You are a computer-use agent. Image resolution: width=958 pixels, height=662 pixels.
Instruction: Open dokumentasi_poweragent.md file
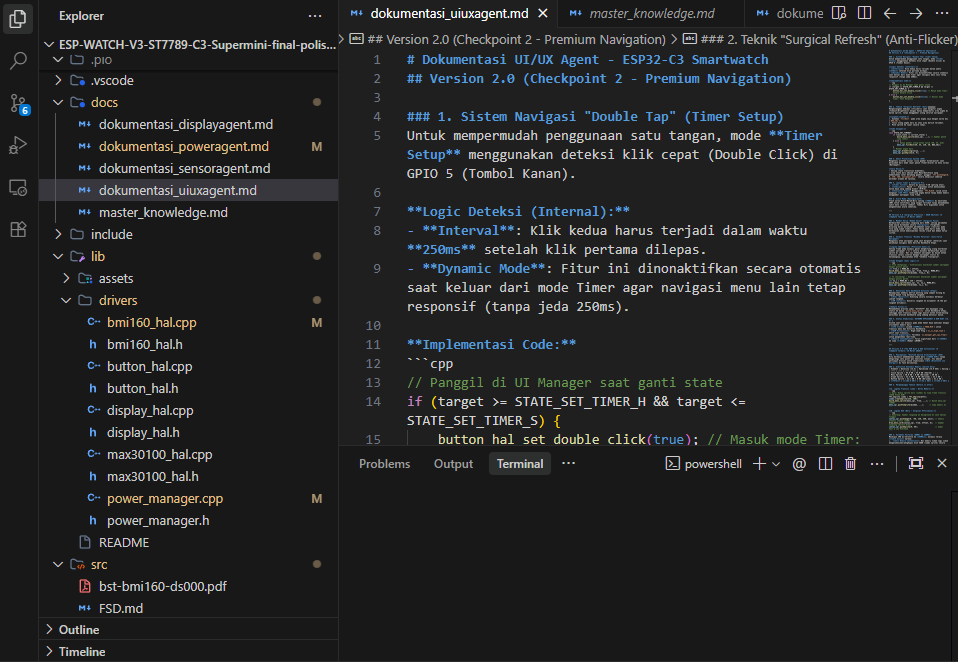pyautogui.click(x=188, y=147)
